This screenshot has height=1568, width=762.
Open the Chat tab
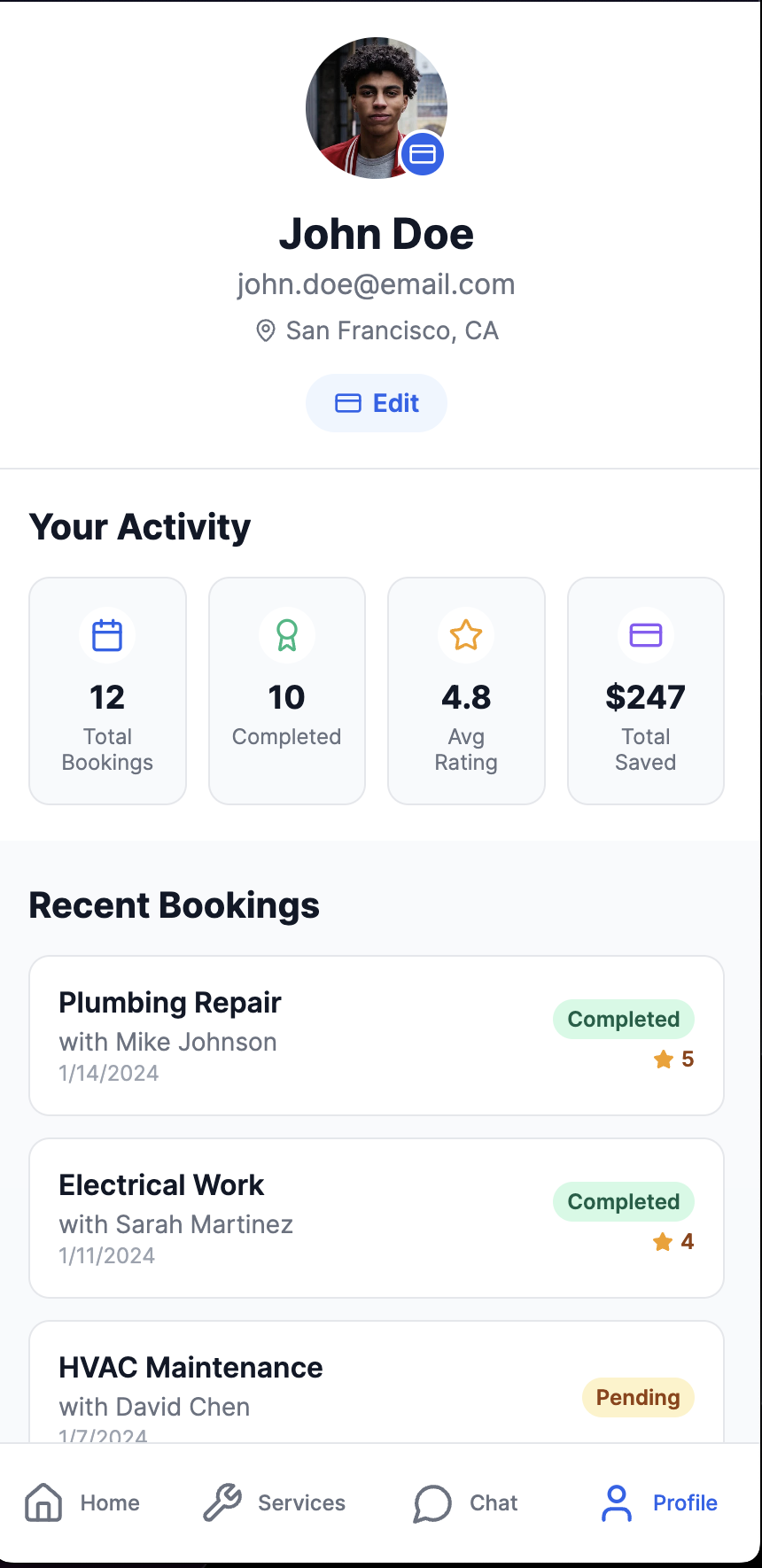(x=466, y=1503)
